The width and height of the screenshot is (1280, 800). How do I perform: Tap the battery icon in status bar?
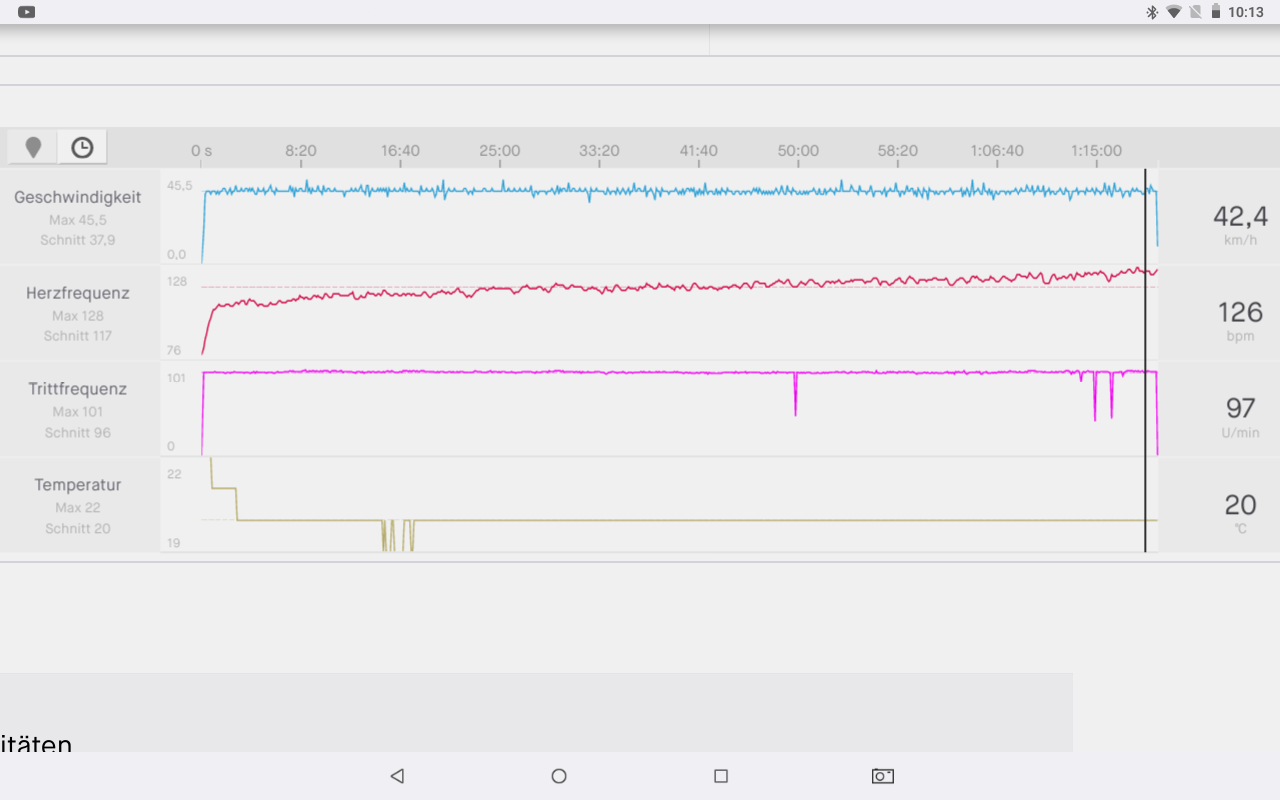pyautogui.click(x=1216, y=12)
